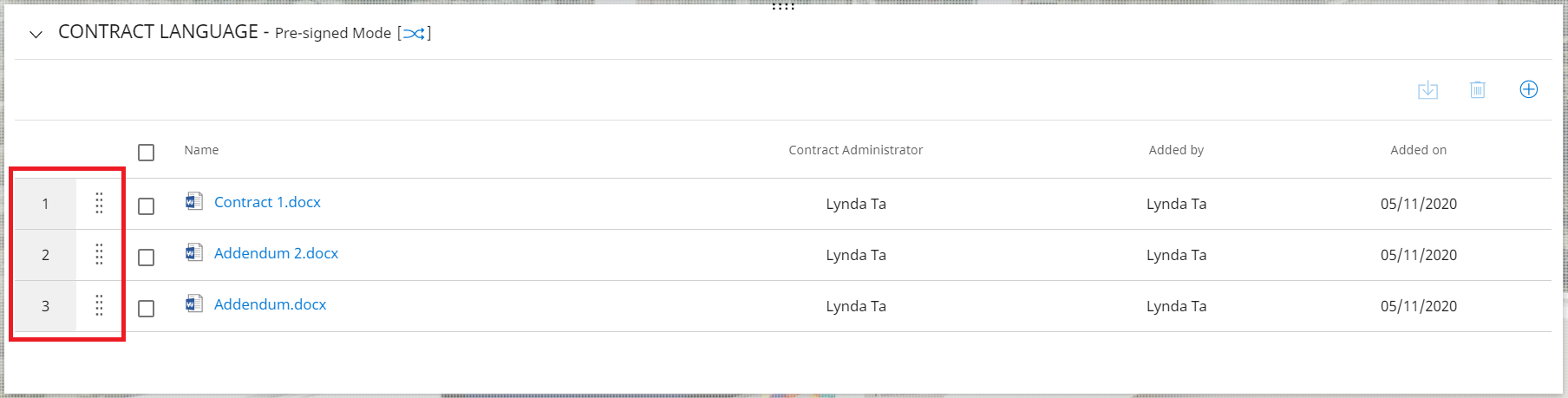Click the download documents icon

click(x=1428, y=90)
